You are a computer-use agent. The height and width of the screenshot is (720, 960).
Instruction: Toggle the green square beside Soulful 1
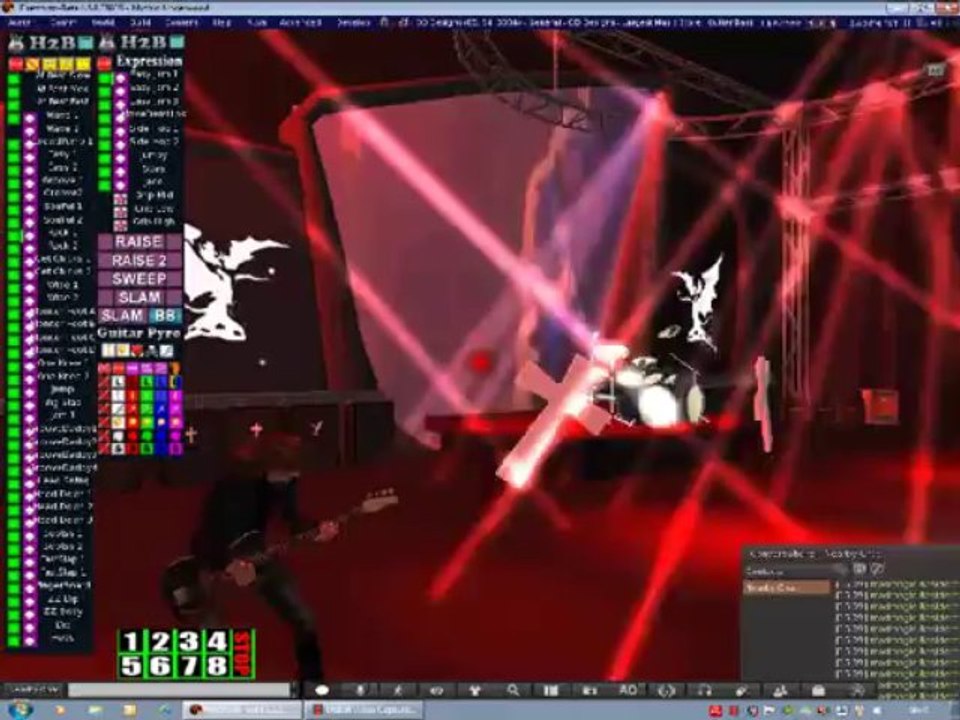[13, 208]
